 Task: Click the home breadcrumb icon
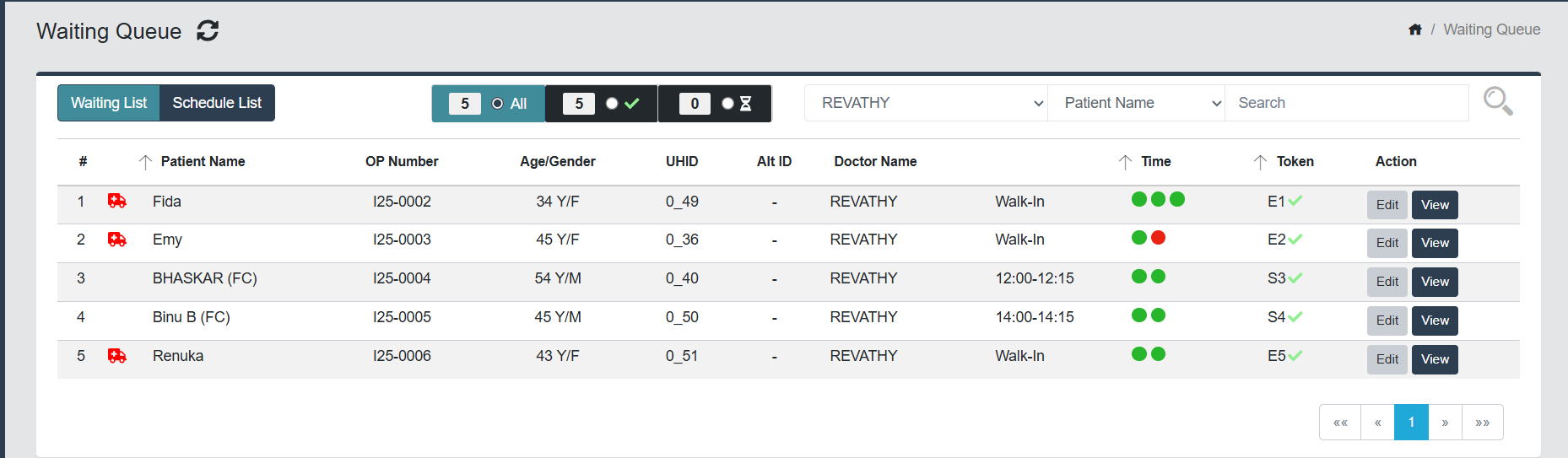coord(1415,30)
